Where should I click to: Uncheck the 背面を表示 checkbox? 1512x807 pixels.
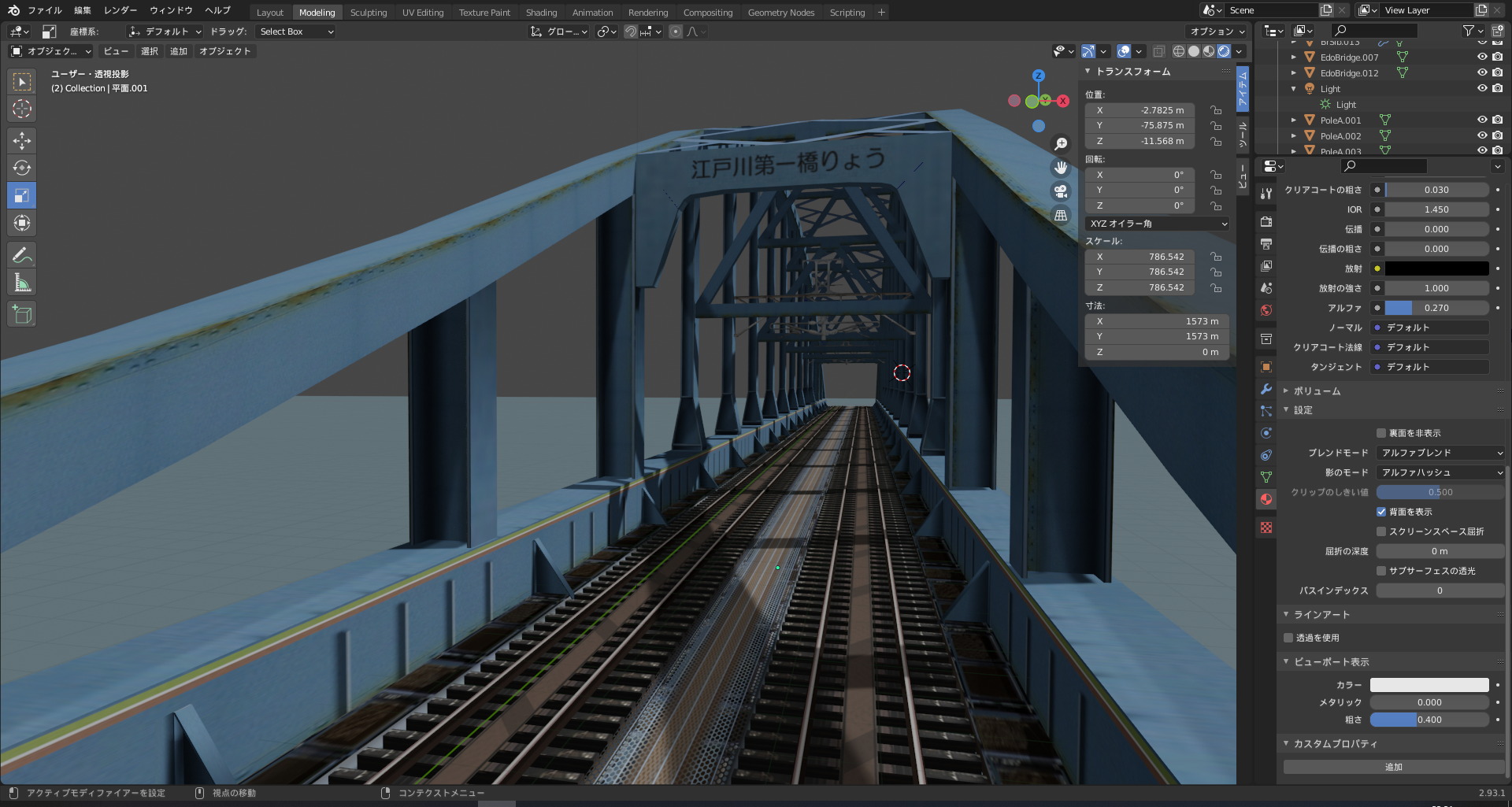(x=1381, y=512)
